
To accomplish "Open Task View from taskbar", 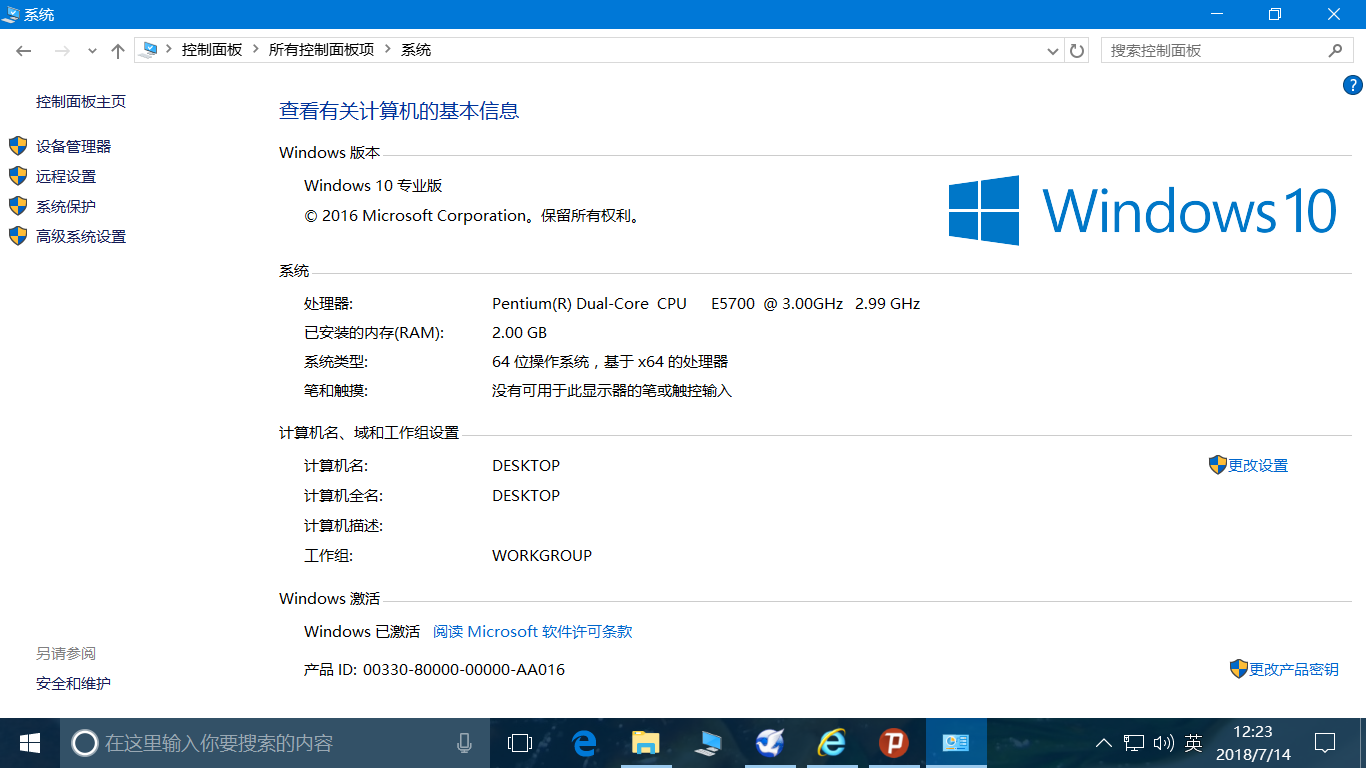I will tap(519, 743).
